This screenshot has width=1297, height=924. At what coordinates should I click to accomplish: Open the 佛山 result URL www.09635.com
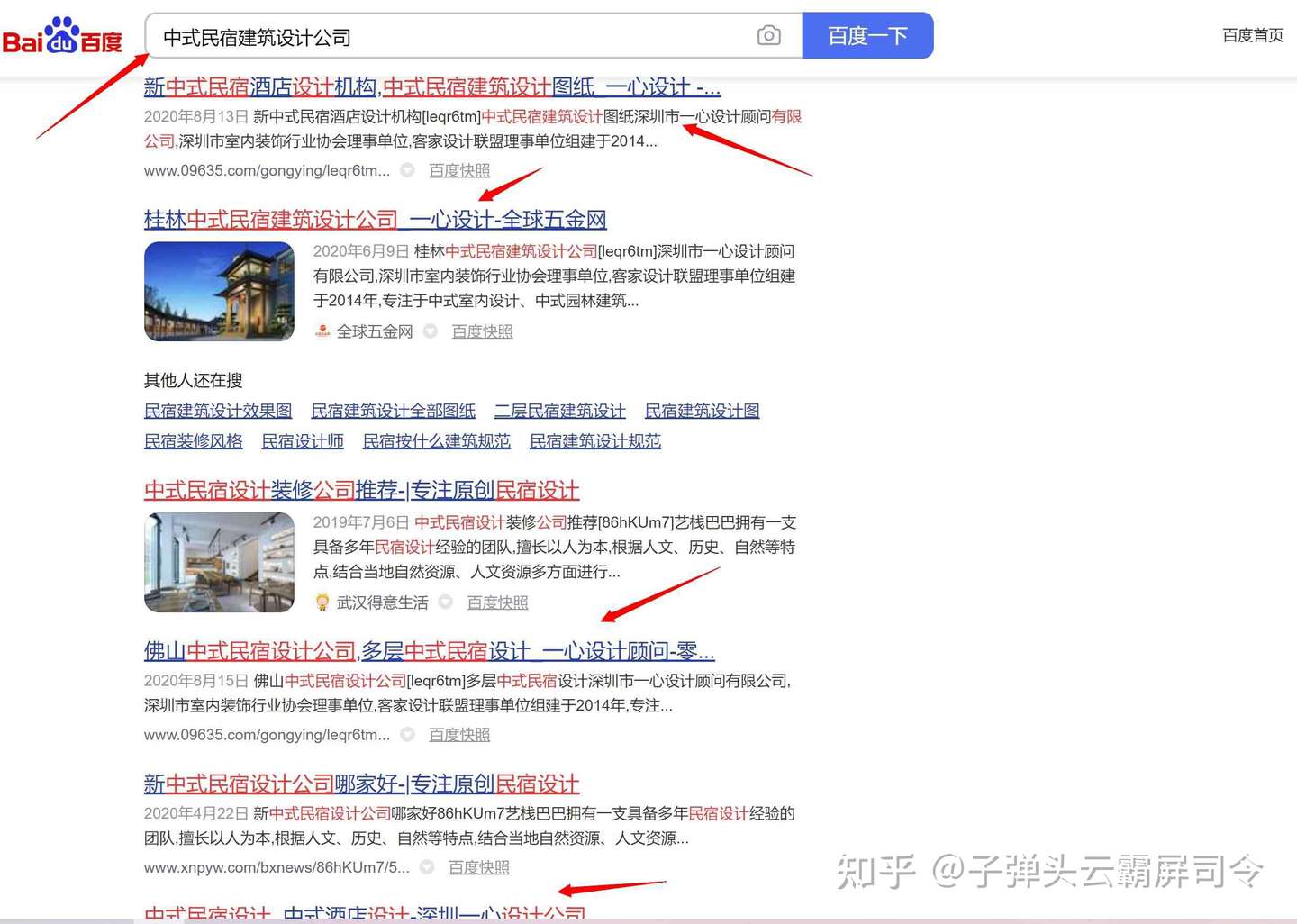point(267,735)
